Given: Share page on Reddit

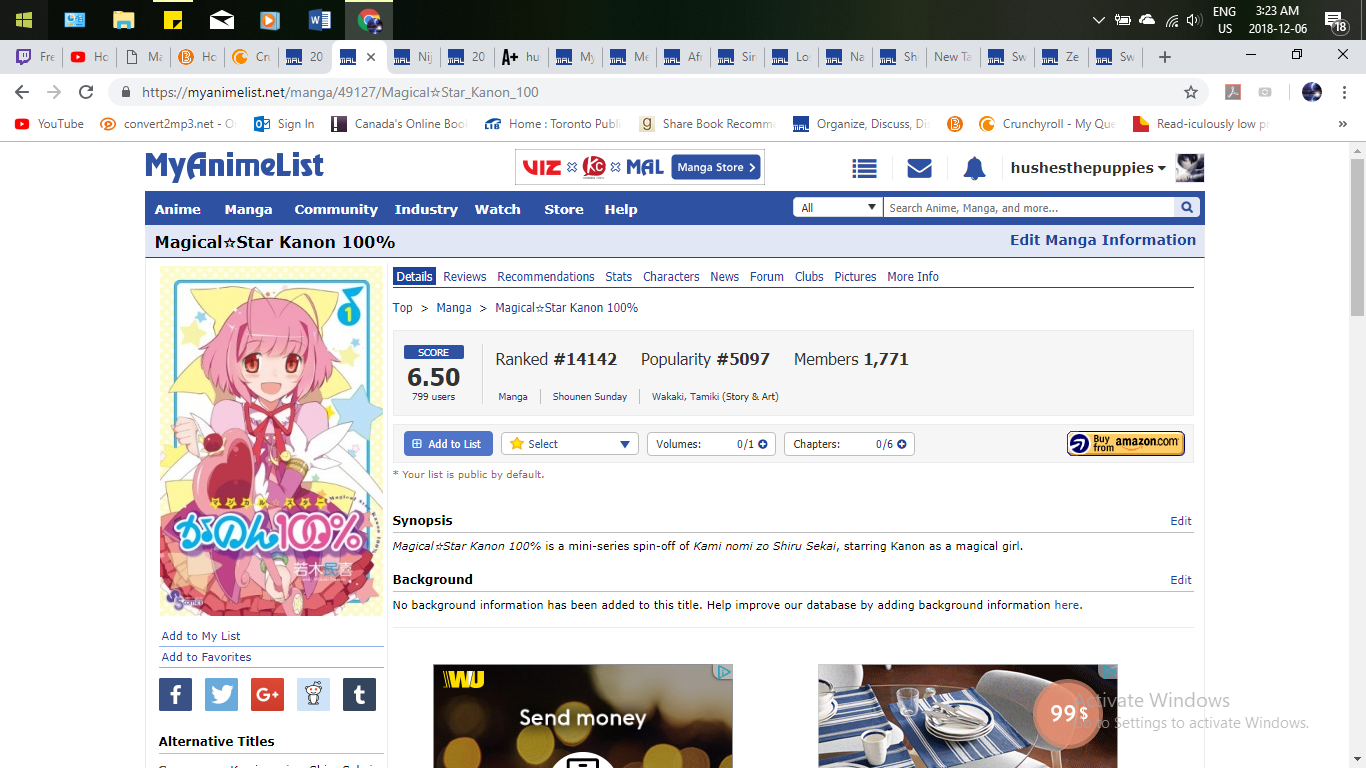Looking at the screenshot, I should pyautogui.click(x=313, y=694).
